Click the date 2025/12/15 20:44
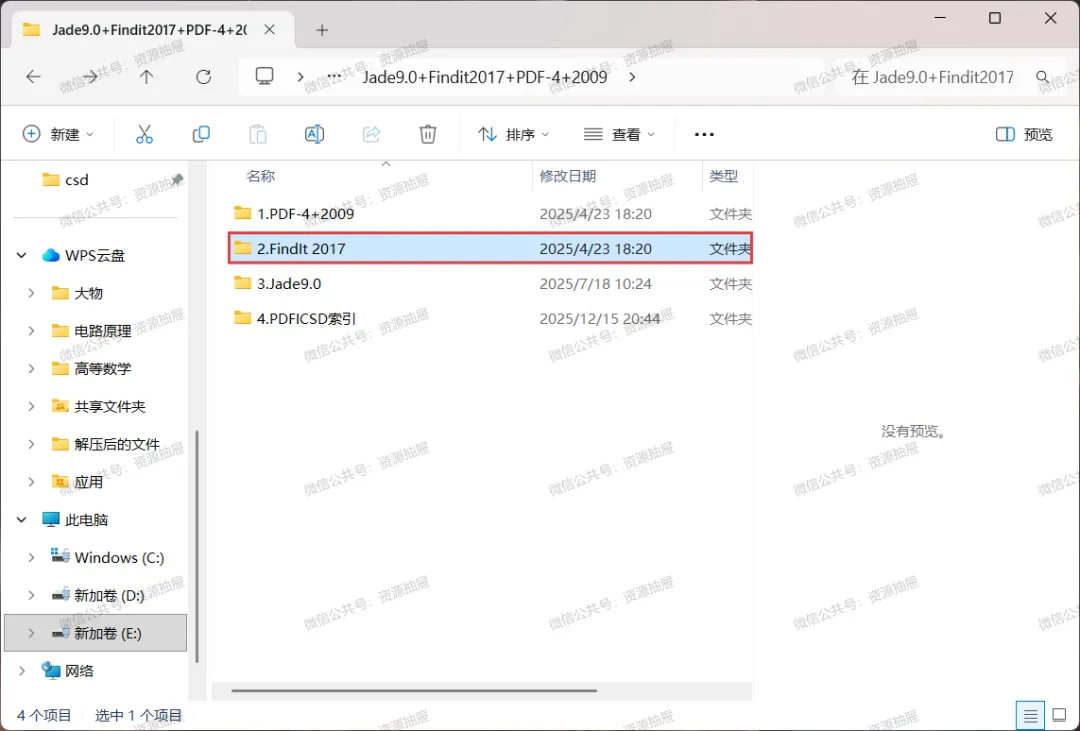The height and width of the screenshot is (731, 1080). tap(600, 319)
